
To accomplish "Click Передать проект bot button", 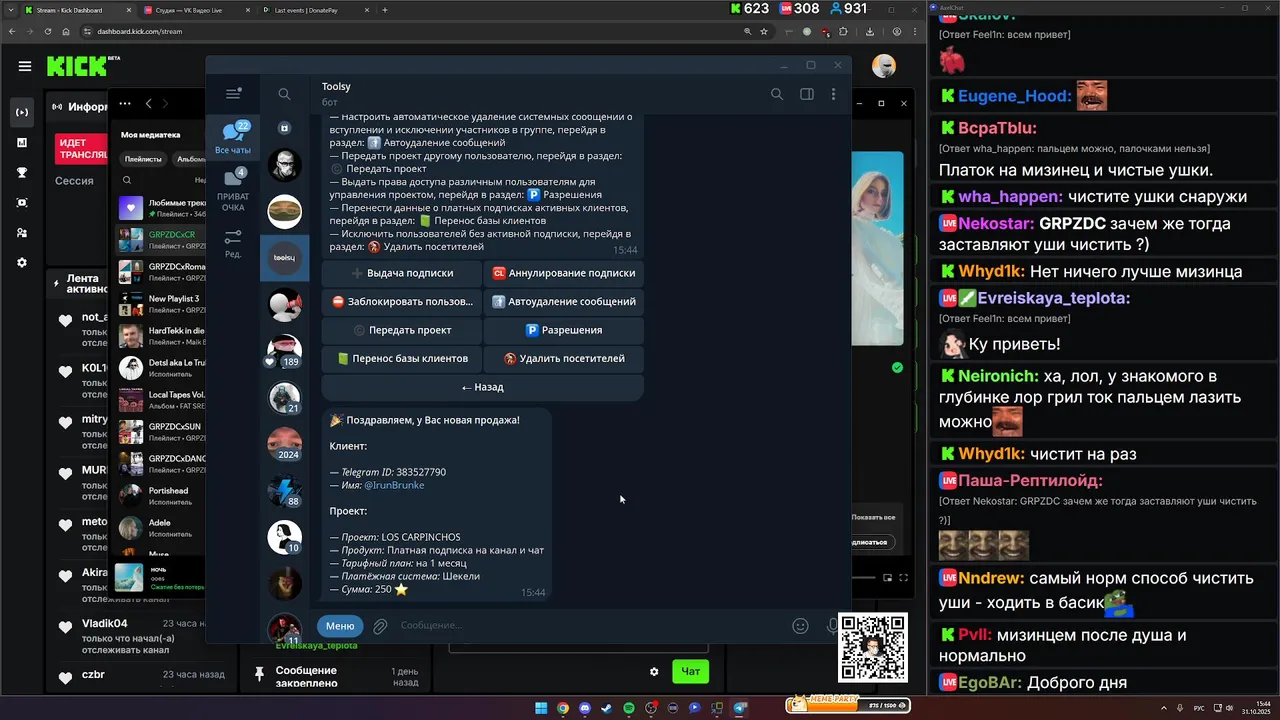I will 402,330.
